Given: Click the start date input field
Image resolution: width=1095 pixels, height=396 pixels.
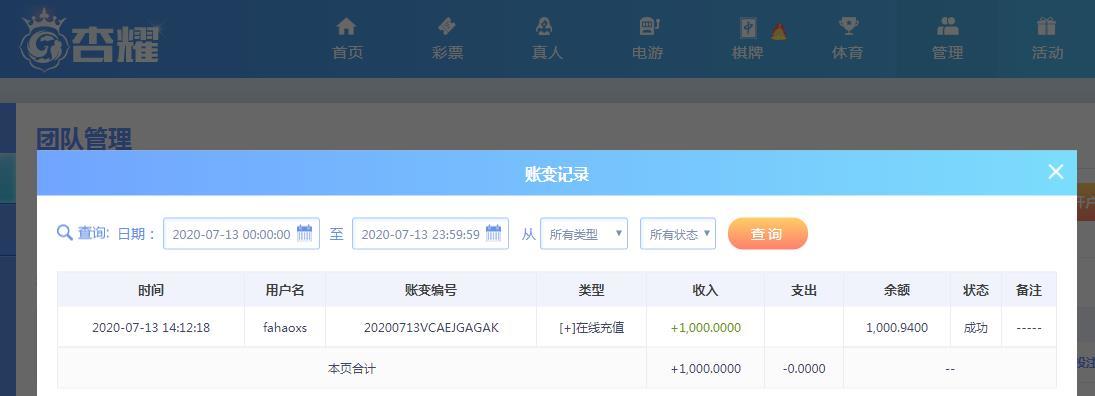Looking at the screenshot, I should click(242, 234).
